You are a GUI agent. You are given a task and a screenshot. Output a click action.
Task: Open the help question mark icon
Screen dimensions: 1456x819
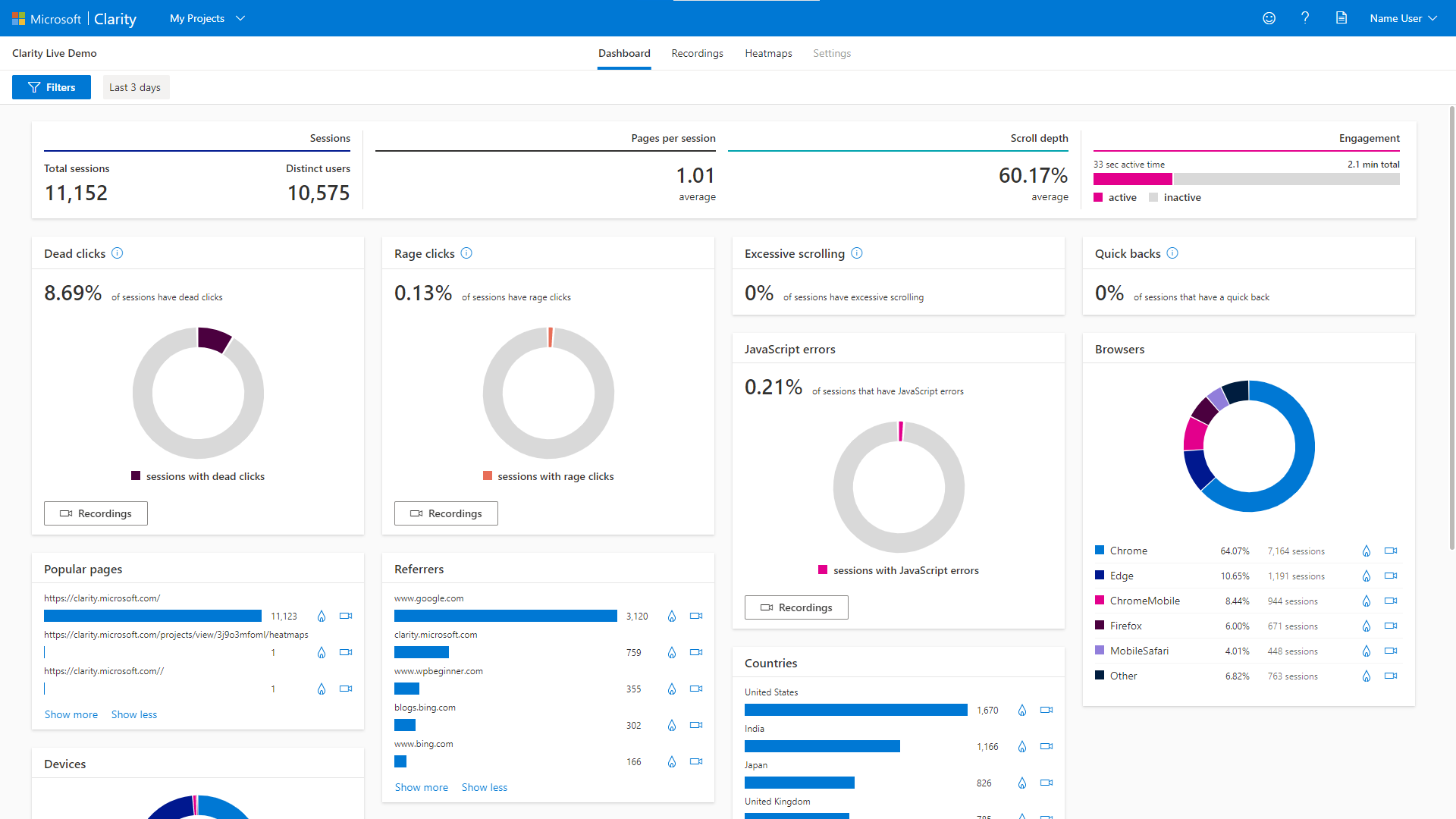1305,18
